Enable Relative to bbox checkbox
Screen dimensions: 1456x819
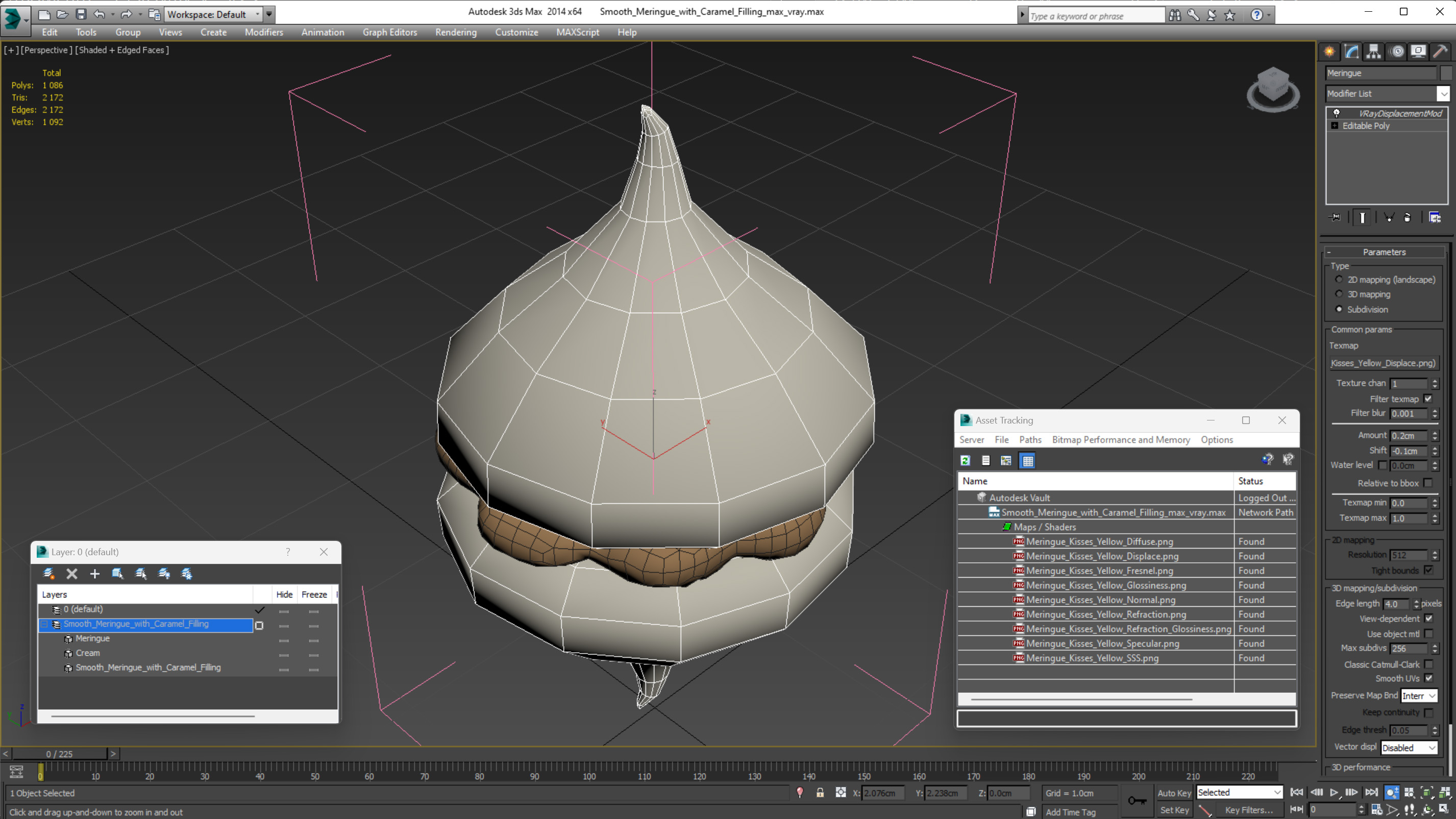pos(1428,483)
